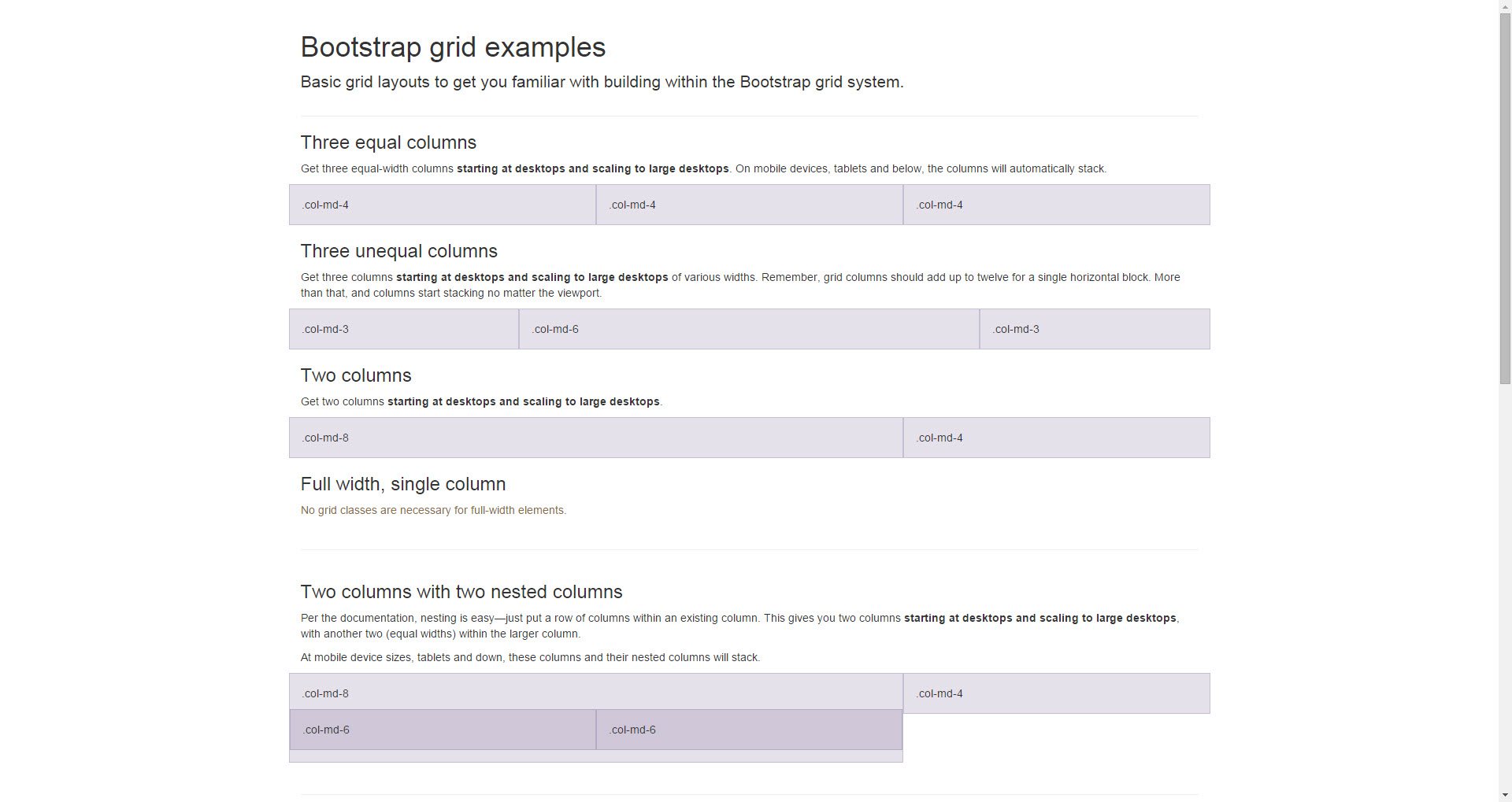This screenshot has width=1512, height=802.
Task: Click the .col-md-8 cell under Two columns
Action: click(x=596, y=438)
